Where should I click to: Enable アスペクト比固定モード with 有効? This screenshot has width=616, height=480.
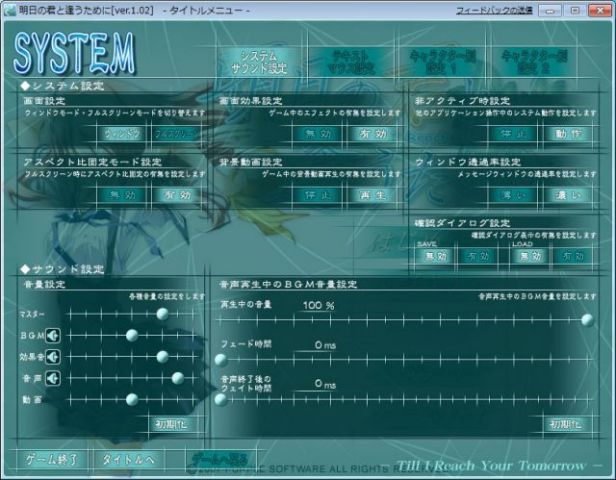pos(175,194)
